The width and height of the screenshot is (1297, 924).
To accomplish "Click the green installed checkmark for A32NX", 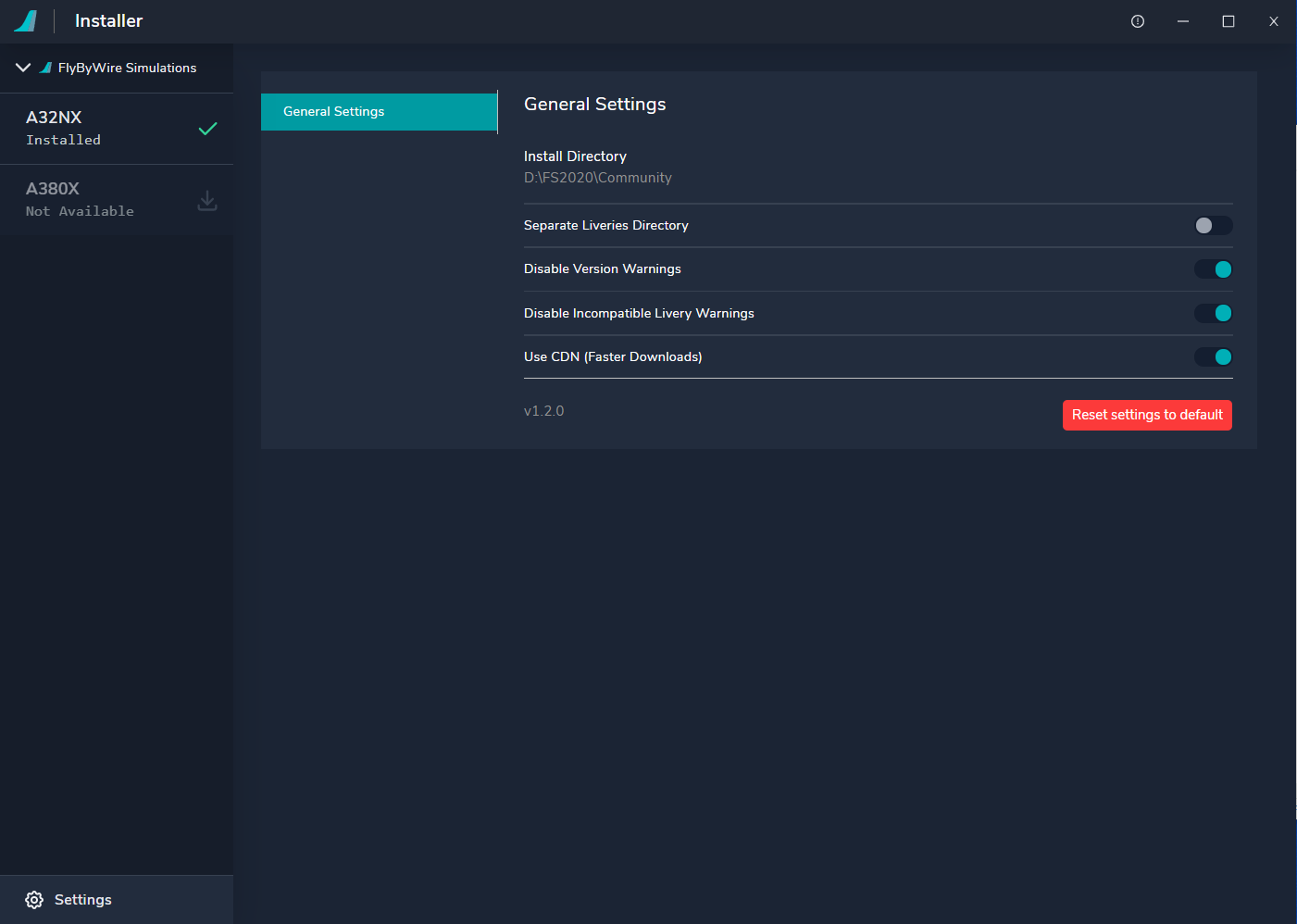I will pyautogui.click(x=208, y=129).
